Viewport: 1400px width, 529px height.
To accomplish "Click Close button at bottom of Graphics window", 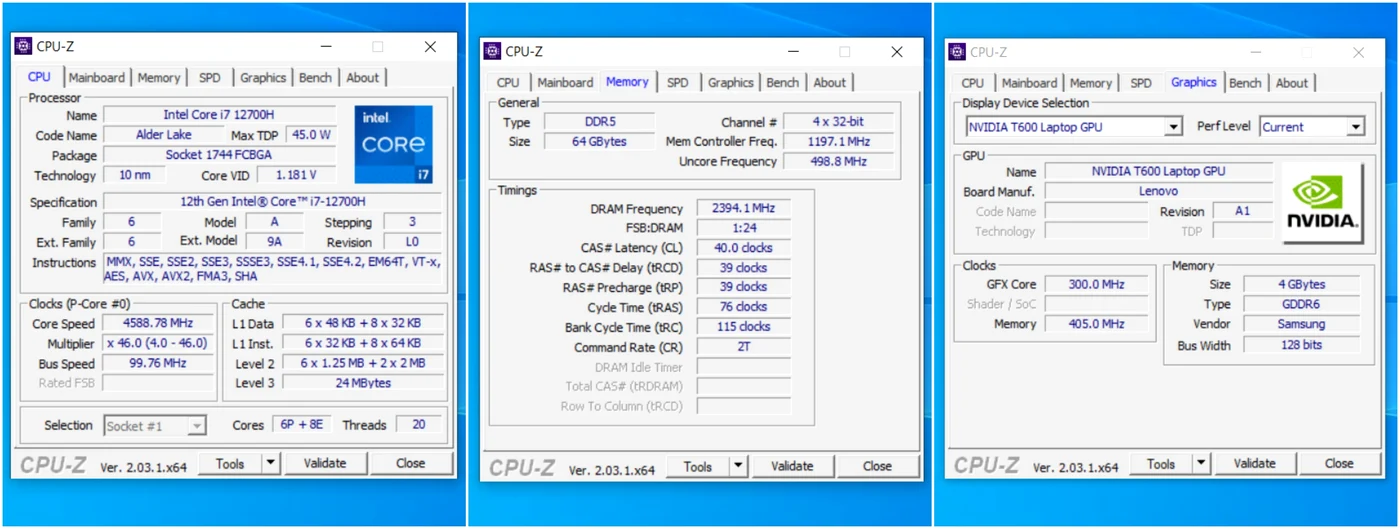I will [x=1339, y=464].
